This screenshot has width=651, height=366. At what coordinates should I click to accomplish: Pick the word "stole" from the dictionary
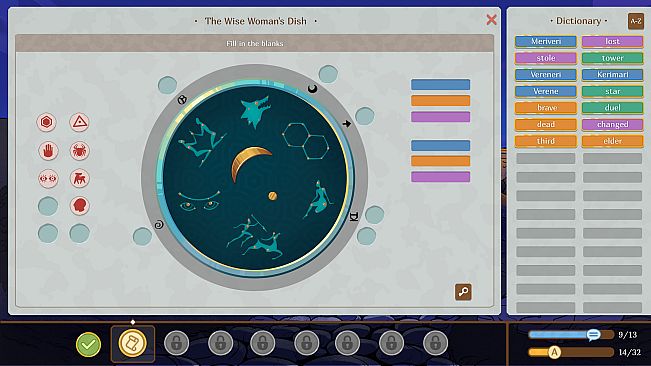(x=546, y=58)
